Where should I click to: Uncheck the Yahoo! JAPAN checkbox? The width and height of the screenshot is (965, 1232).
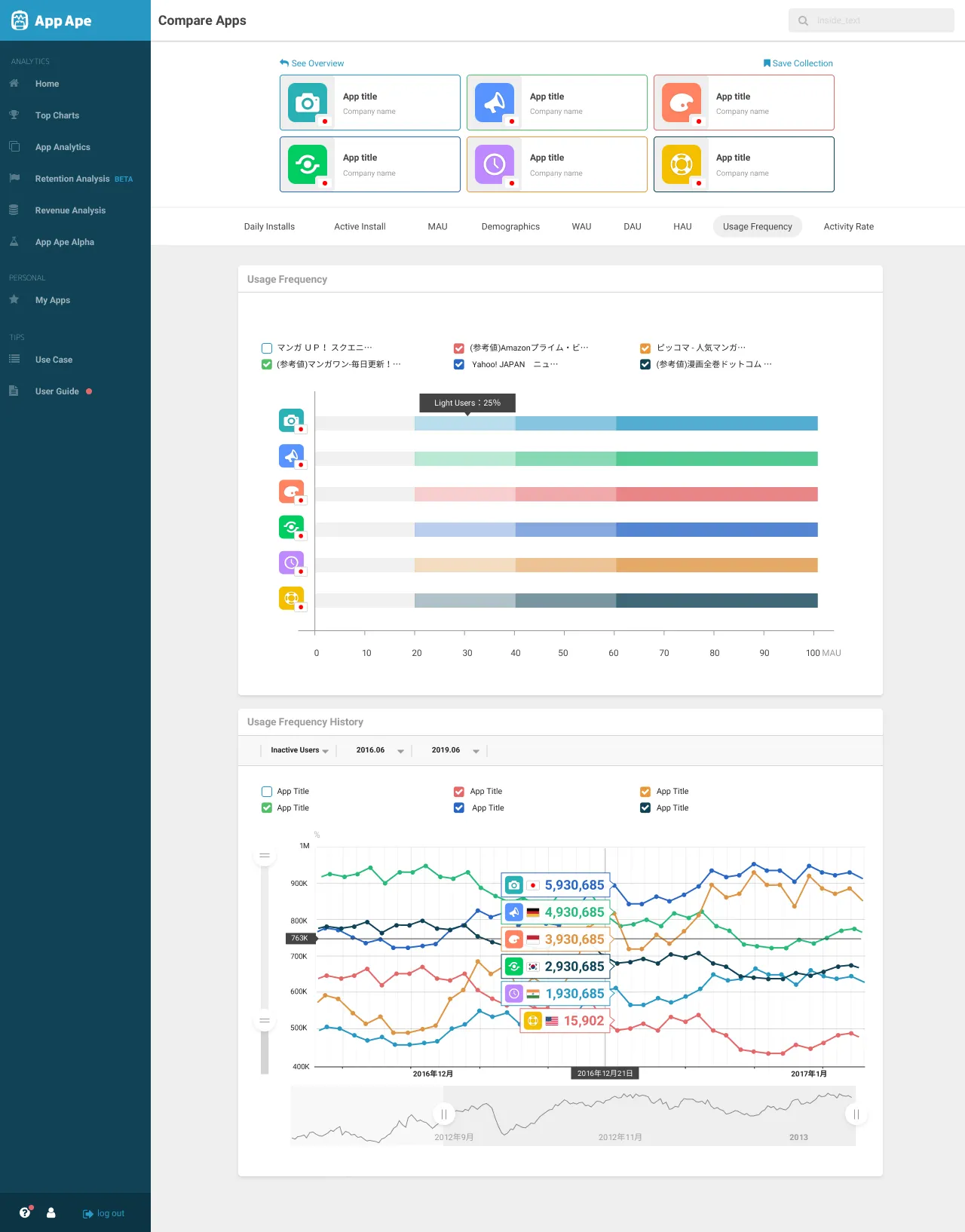(459, 365)
